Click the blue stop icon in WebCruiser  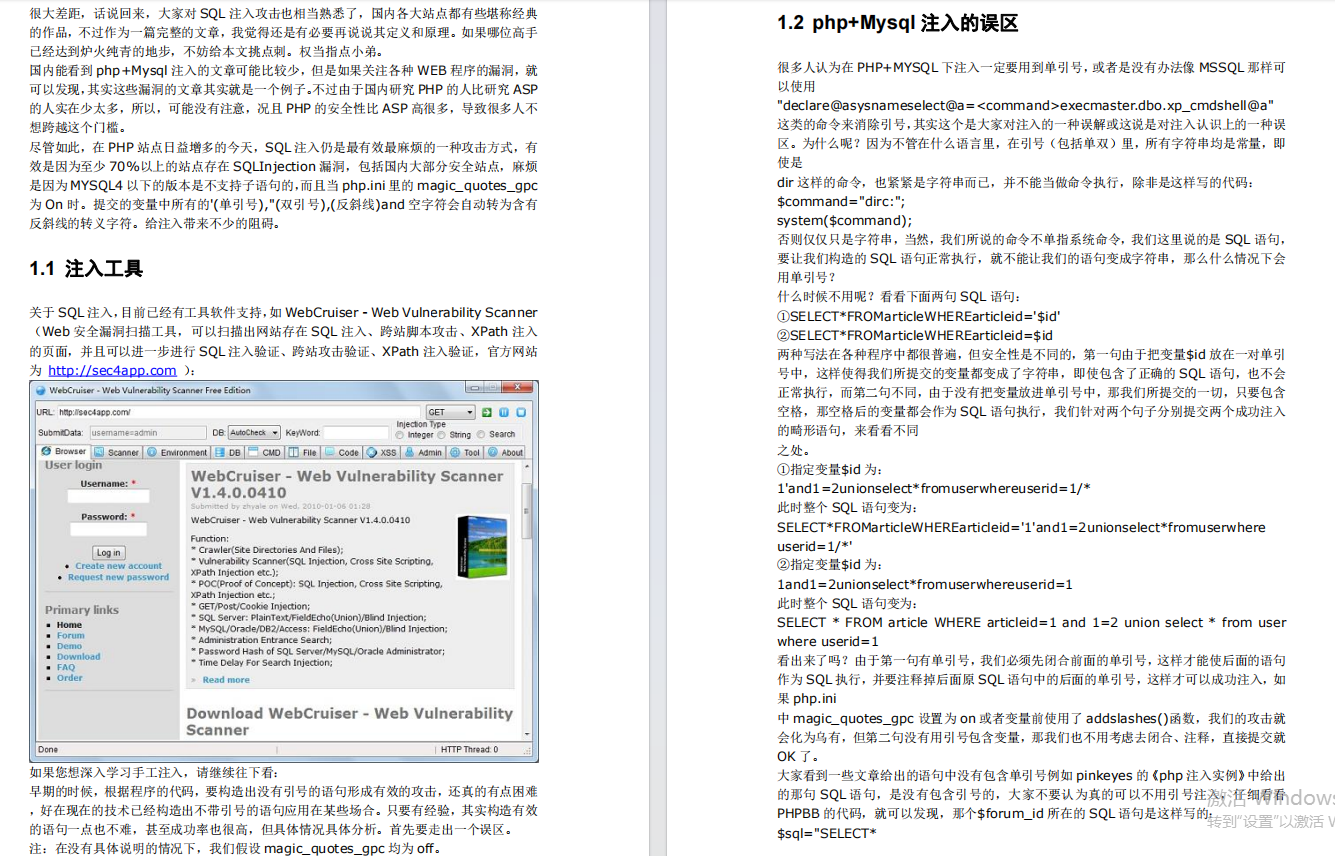[x=520, y=412]
